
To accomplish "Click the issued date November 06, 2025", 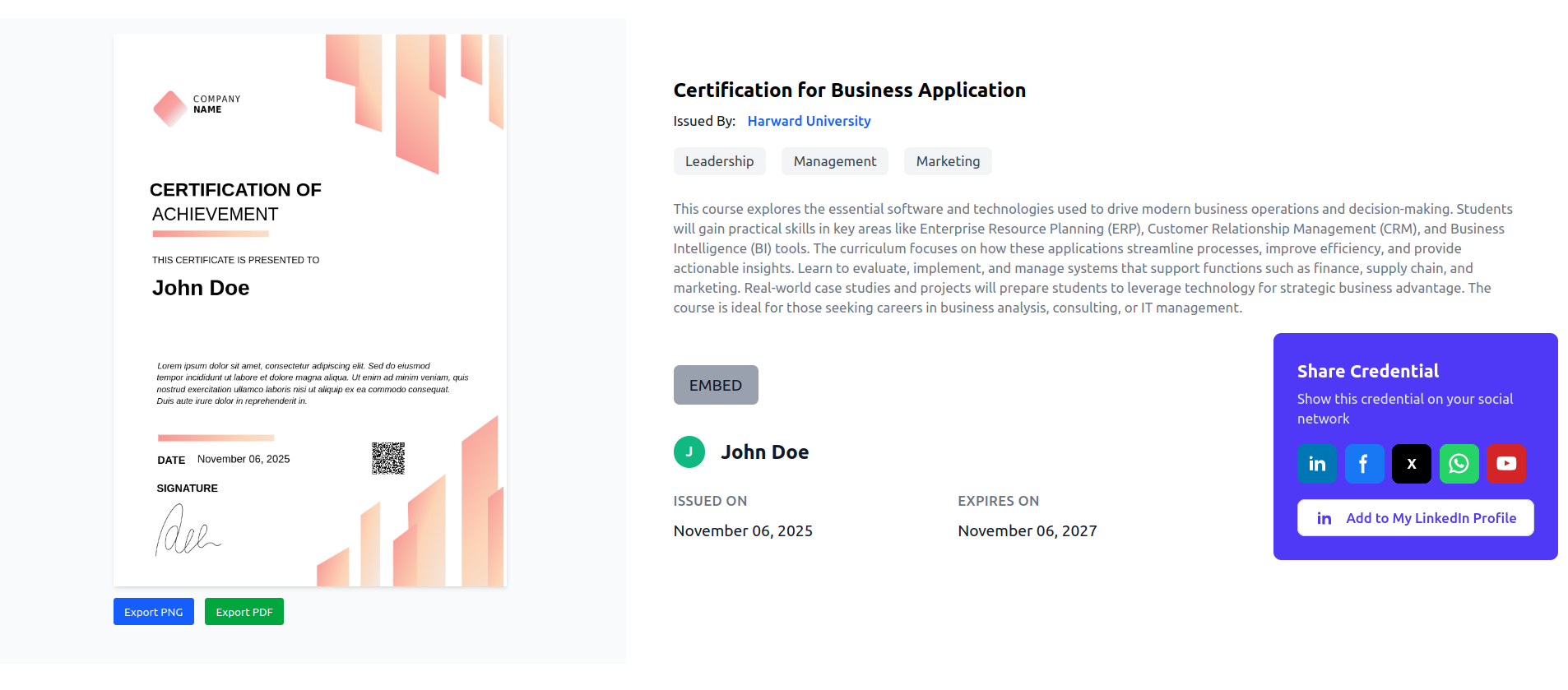I will (743, 531).
